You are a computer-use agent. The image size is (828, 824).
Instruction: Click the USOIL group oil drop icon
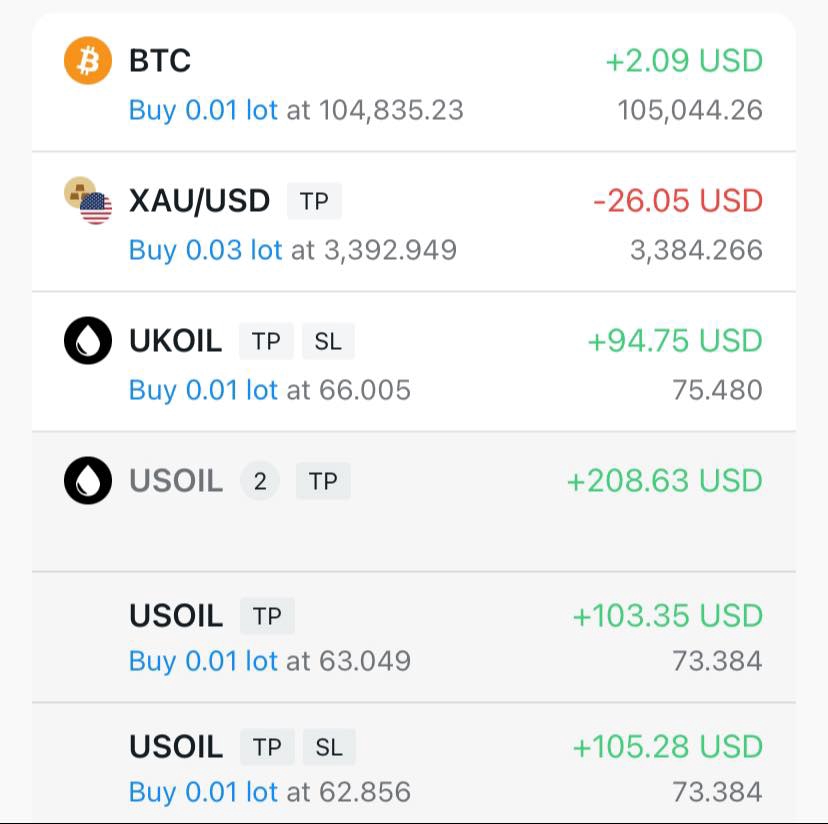[88, 481]
